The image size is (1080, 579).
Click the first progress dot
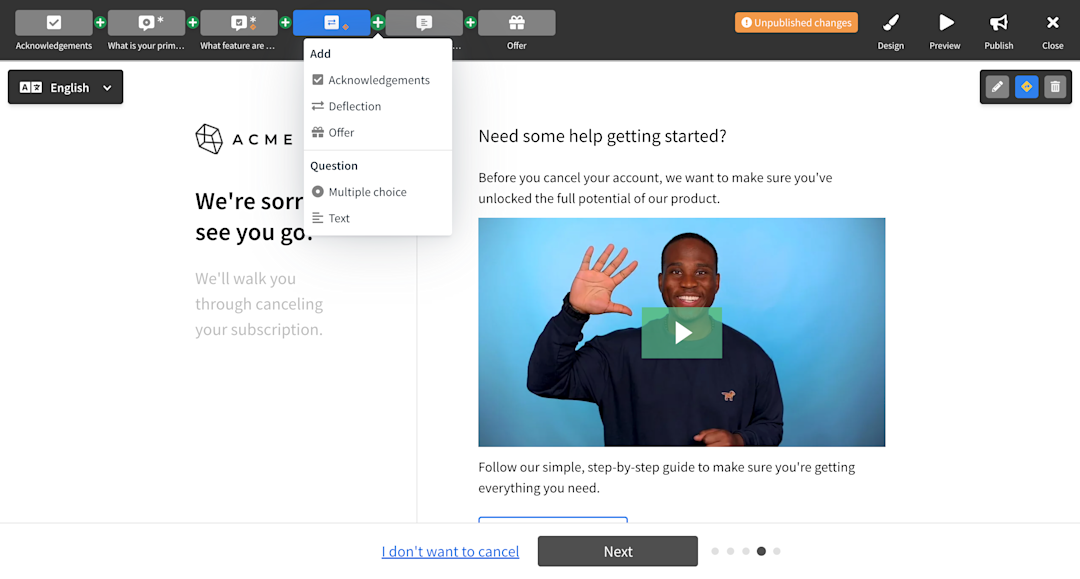(715, 551)
